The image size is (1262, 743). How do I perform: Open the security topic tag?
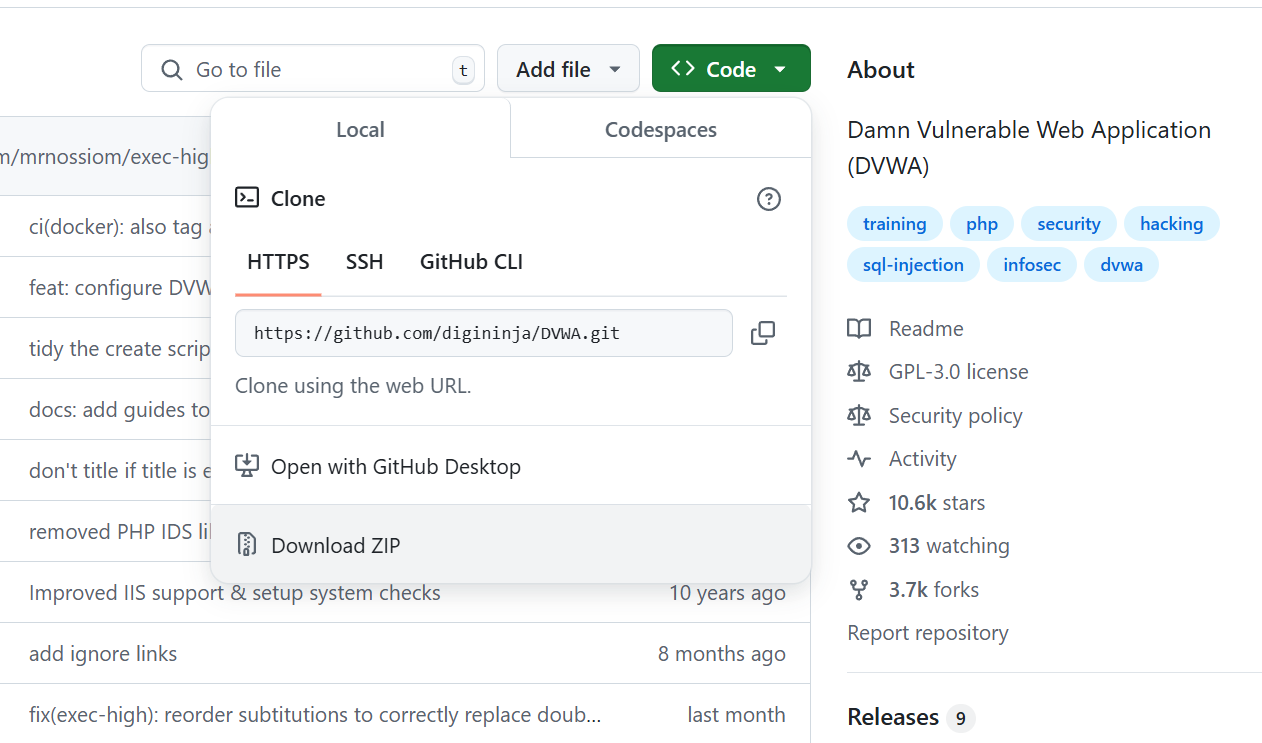(x=1069, y=224)
